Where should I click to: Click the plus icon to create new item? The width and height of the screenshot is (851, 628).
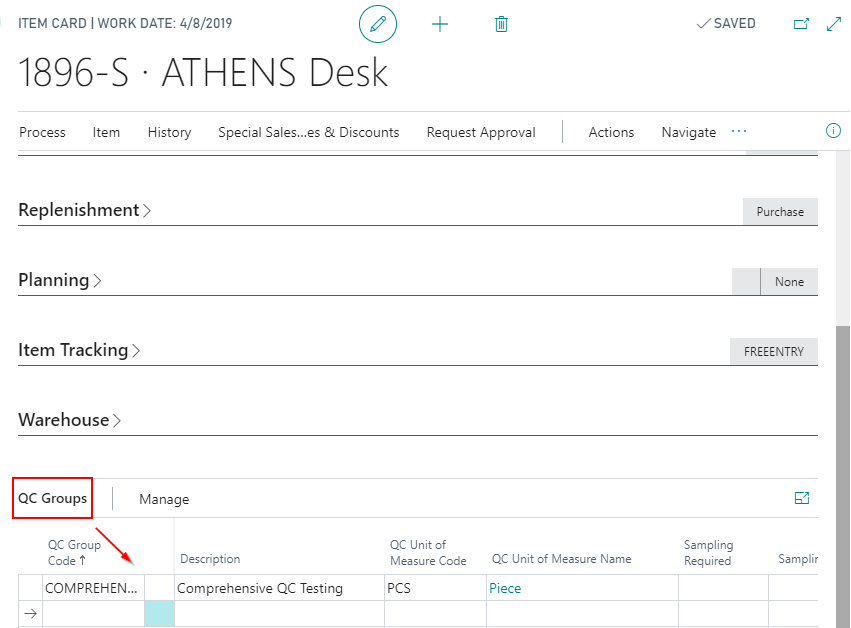click(x=440, y=24)
